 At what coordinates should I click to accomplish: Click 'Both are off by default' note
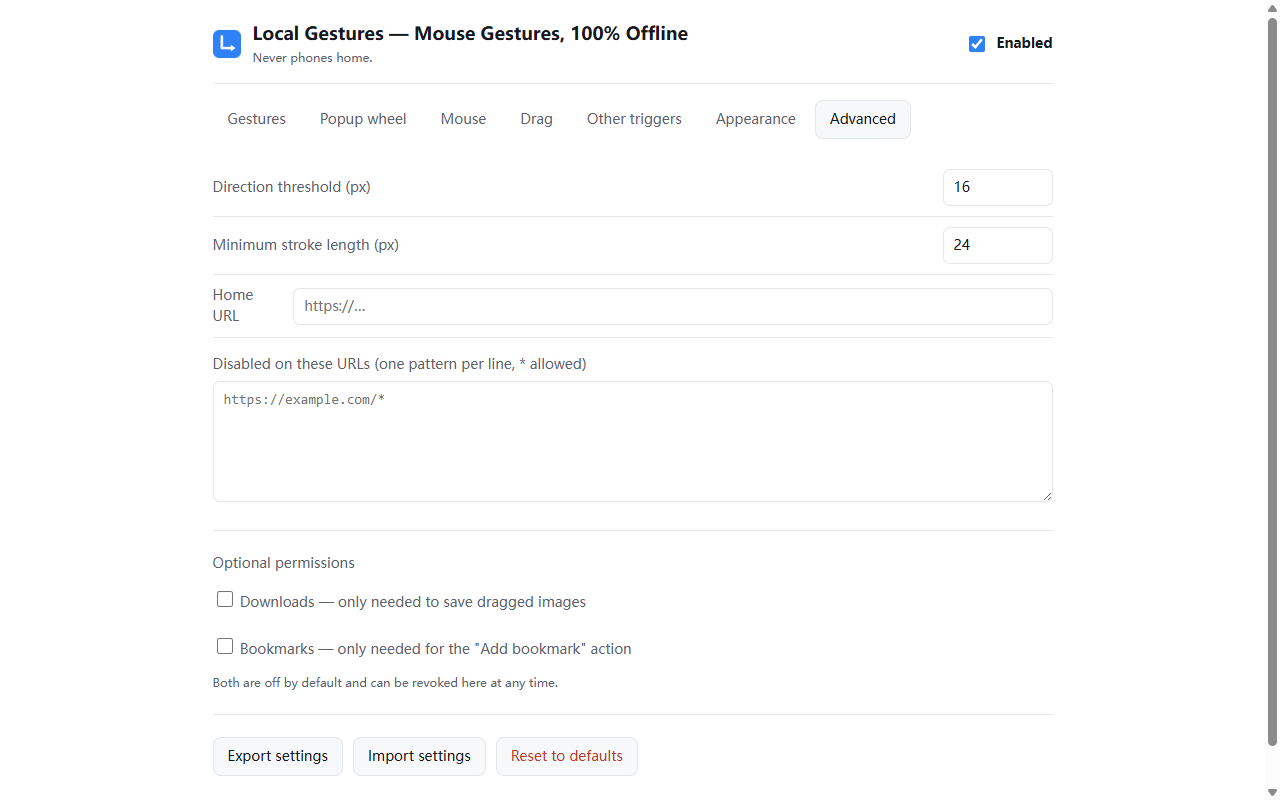click(x=385, y=683)
